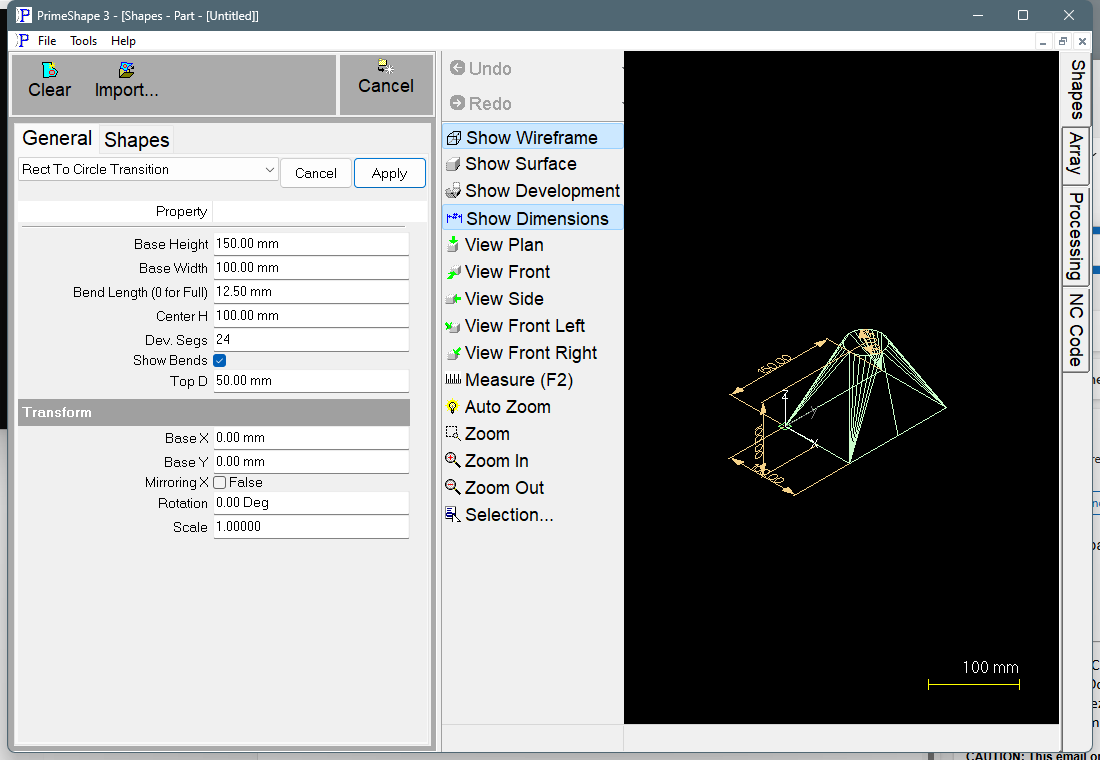This screenshot has height=760, width=1100.
Task: Select the vertical Shapes side tab
Action: coord(1076,90)
